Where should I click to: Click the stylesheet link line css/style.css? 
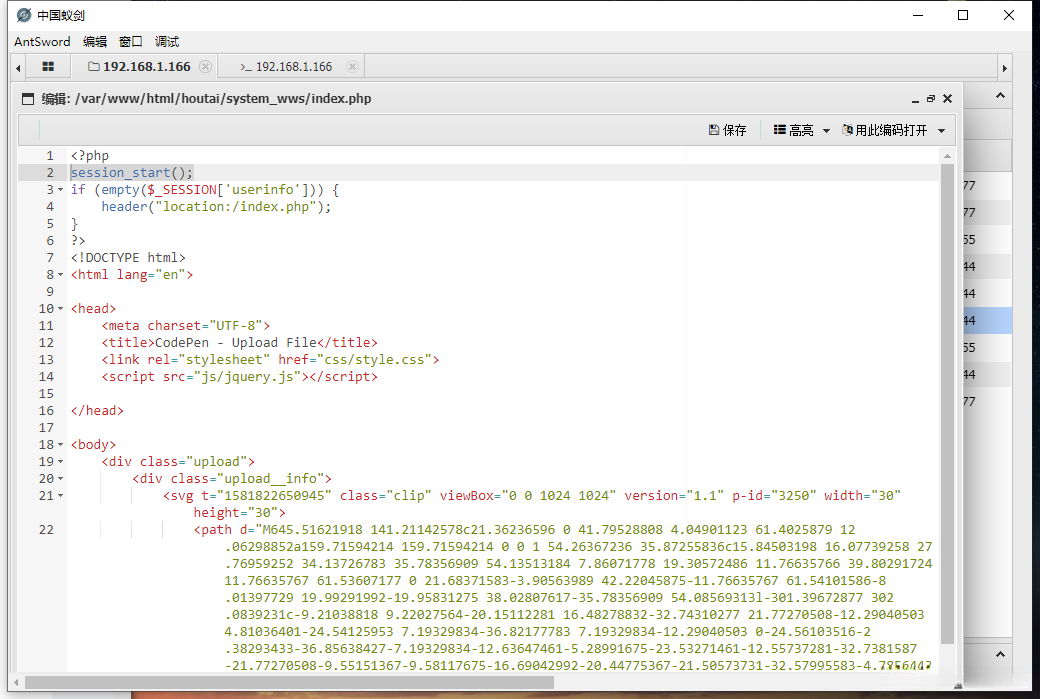270,359
